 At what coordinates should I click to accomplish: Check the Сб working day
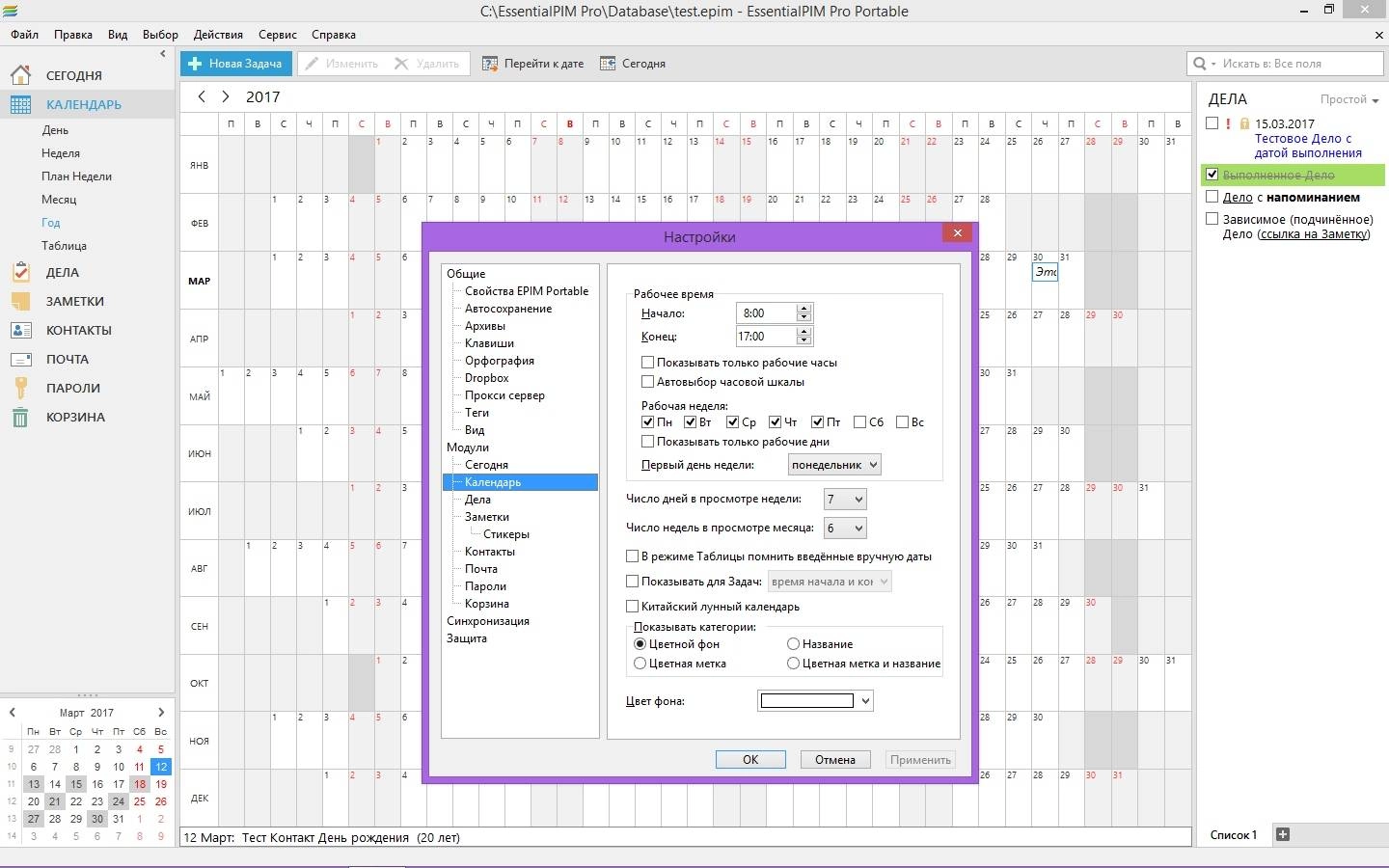860,421
